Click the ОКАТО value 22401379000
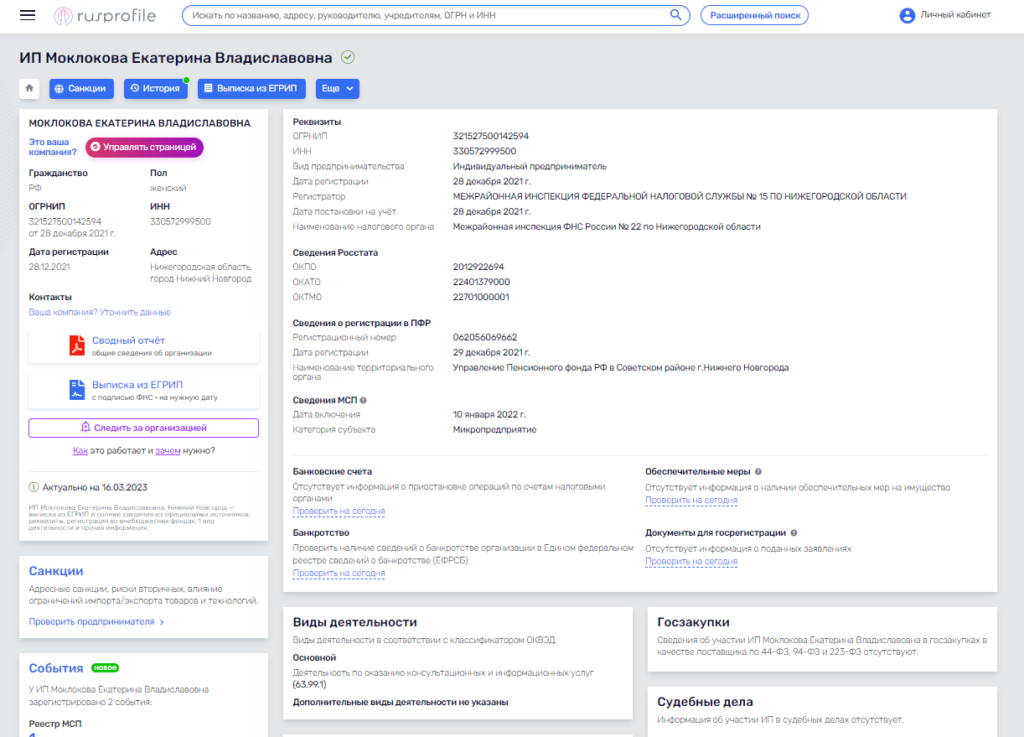This screenshot has height=737, width=1024. point(481,281)
